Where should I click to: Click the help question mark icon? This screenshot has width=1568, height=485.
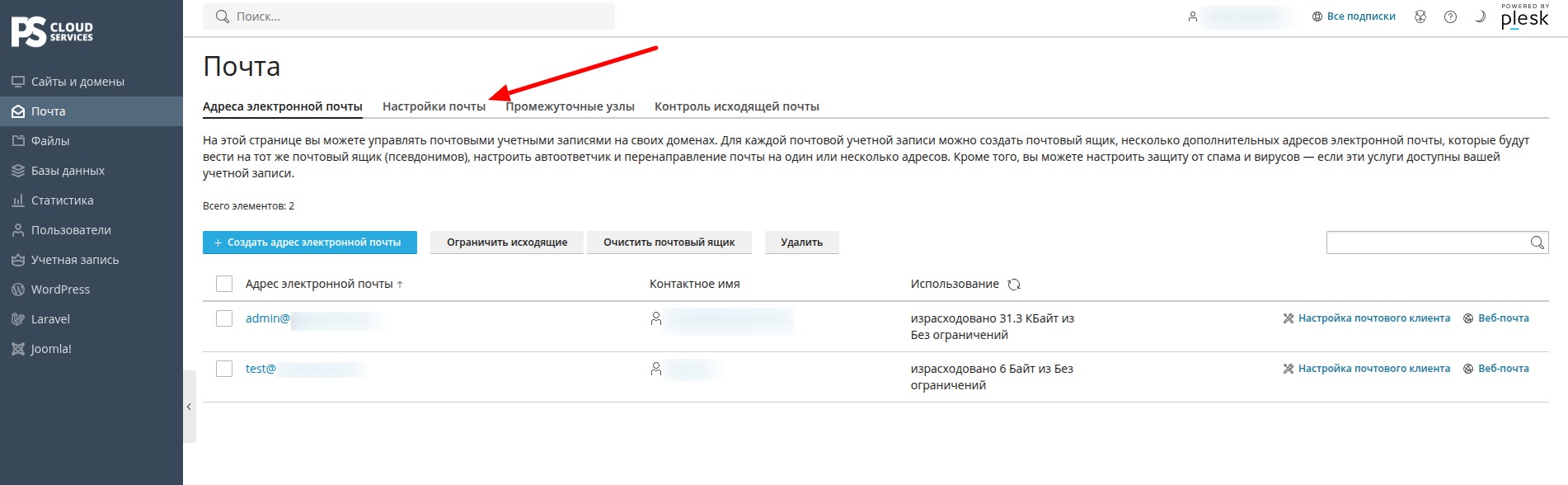click(x=1450, y=16)
